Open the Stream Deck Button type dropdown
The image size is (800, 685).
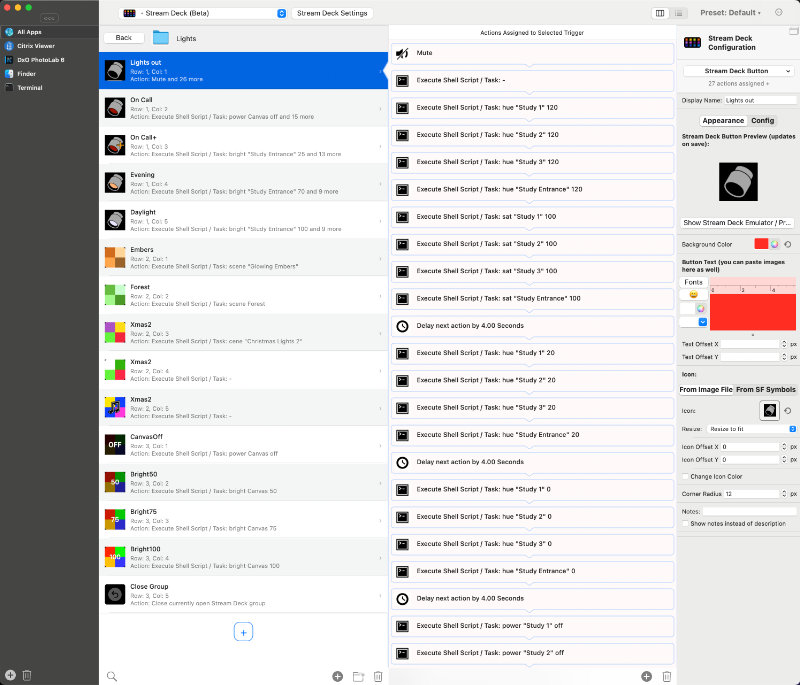pyautogui.click(x=738, y=71)
